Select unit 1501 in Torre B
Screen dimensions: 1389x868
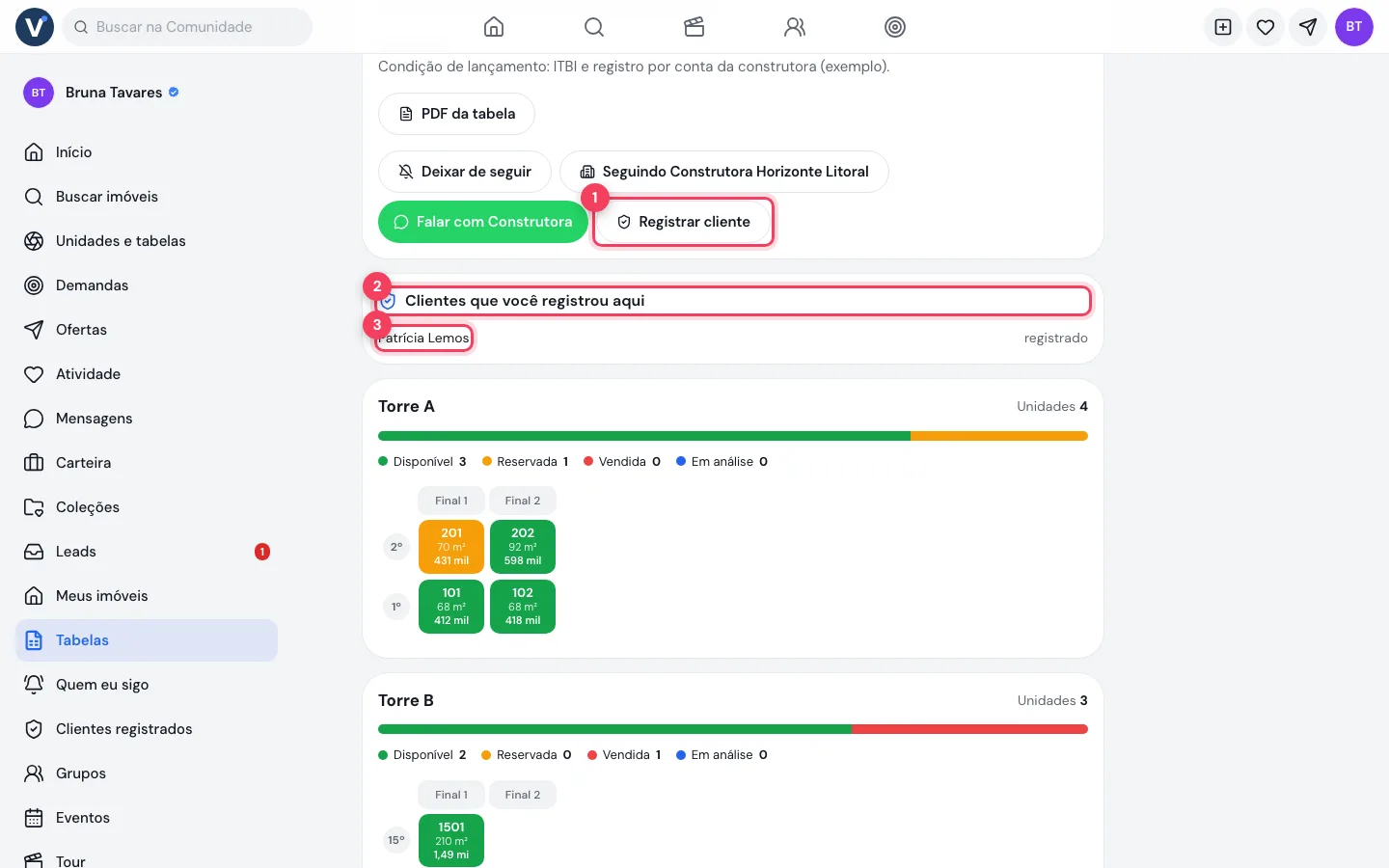[x=451, y=840]
